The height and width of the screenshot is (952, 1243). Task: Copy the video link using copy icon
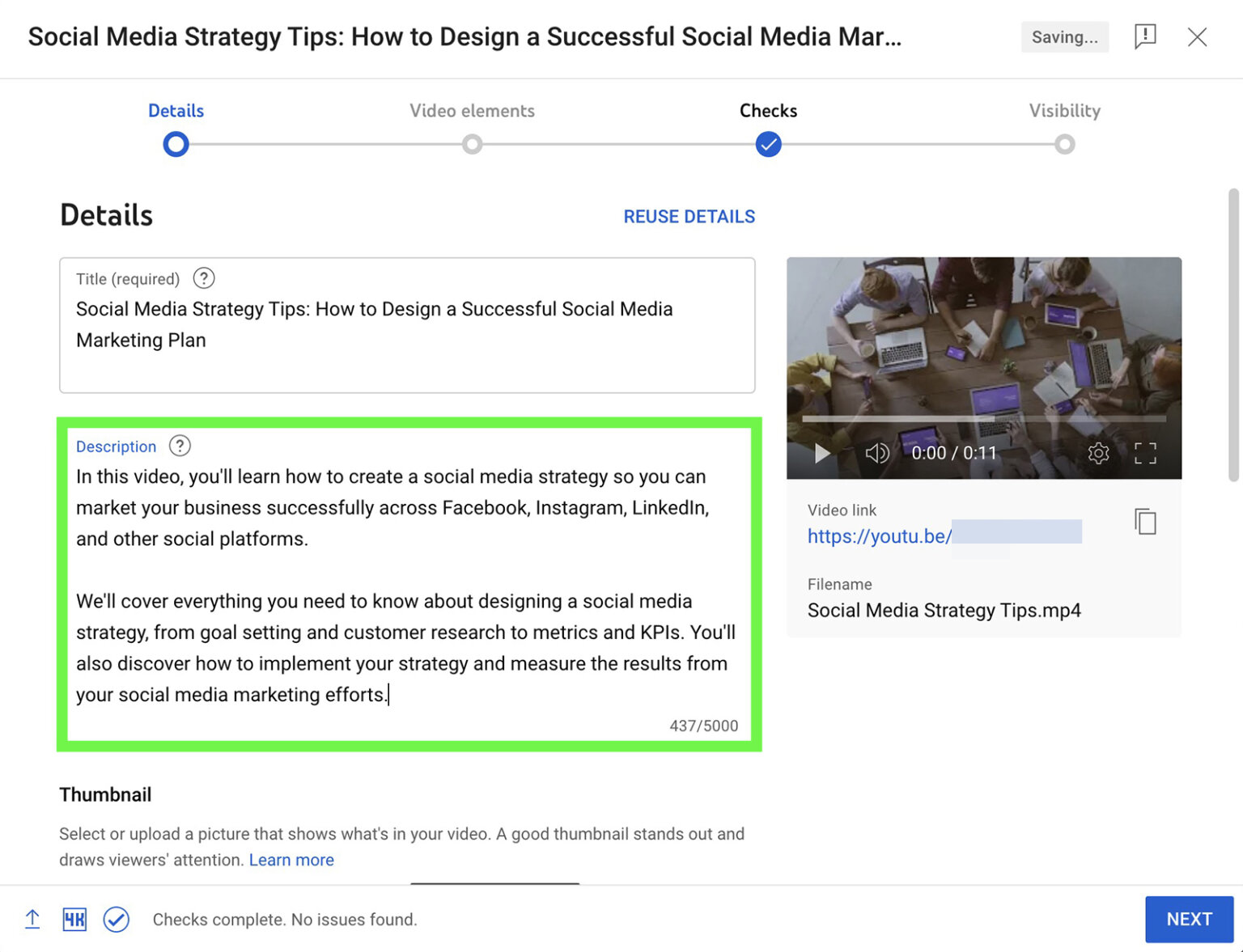pos(1145,523)
